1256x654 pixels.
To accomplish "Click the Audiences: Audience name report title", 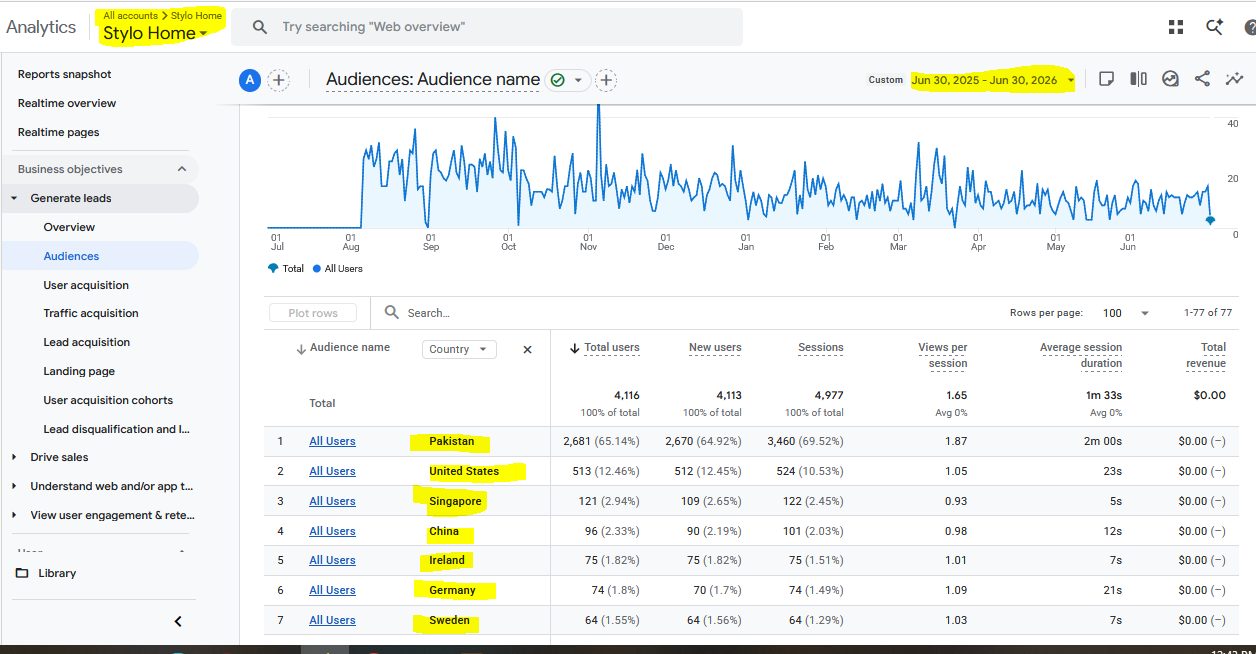I will [433, 80].
